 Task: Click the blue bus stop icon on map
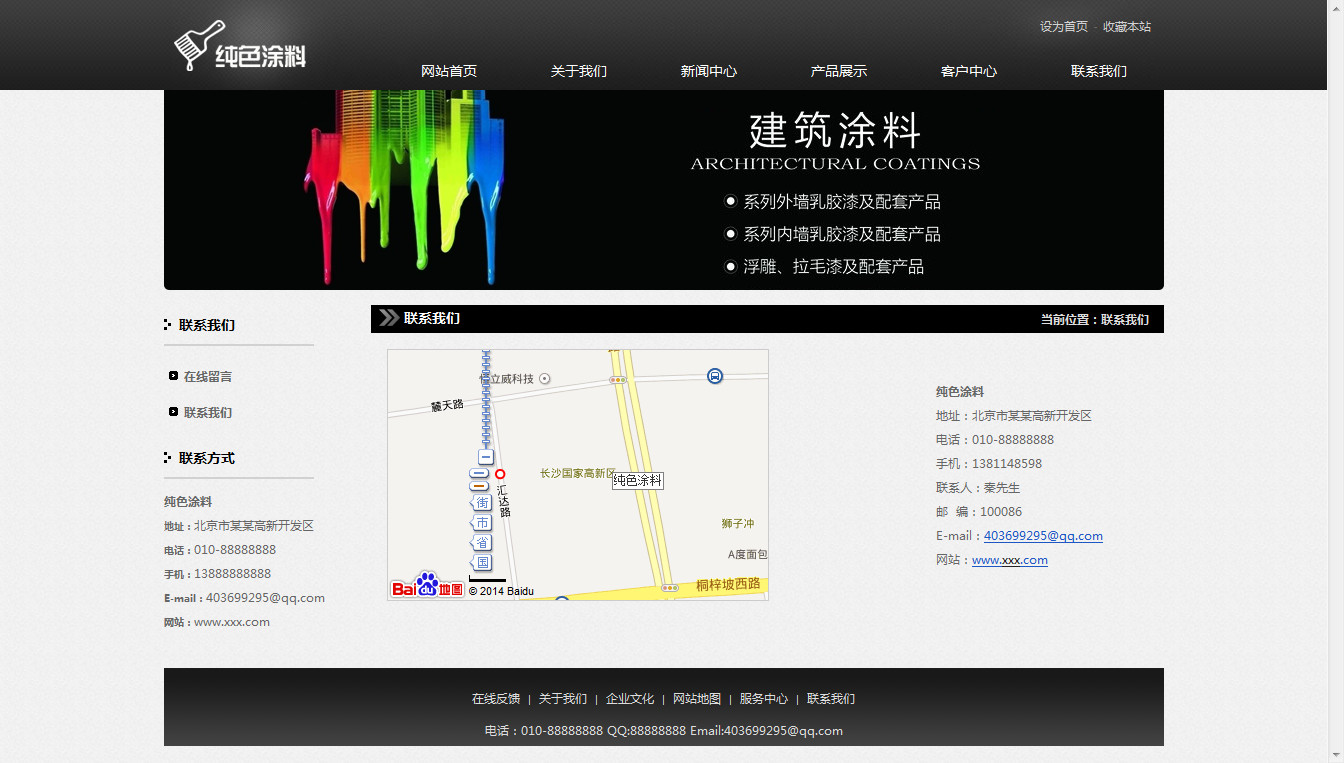point(715,376)
